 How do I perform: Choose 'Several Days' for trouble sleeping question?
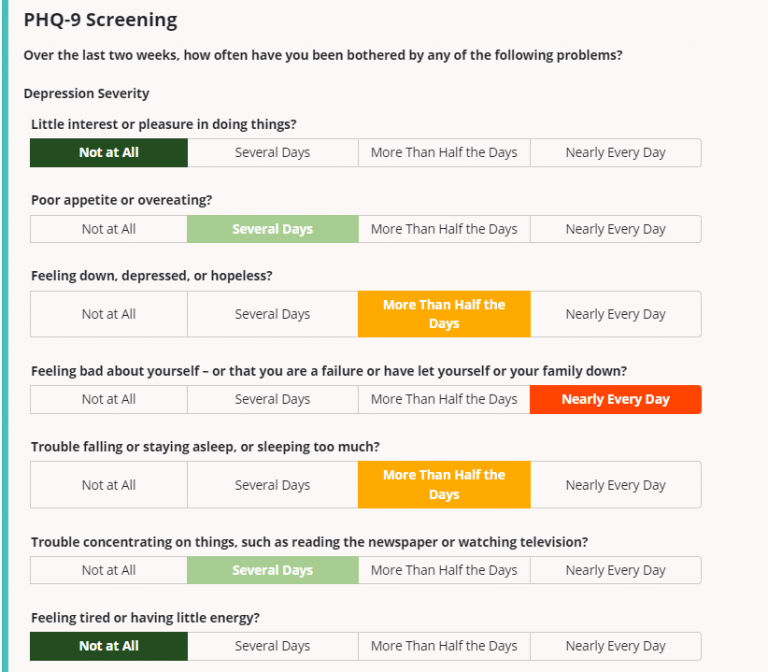coord(273,485)
